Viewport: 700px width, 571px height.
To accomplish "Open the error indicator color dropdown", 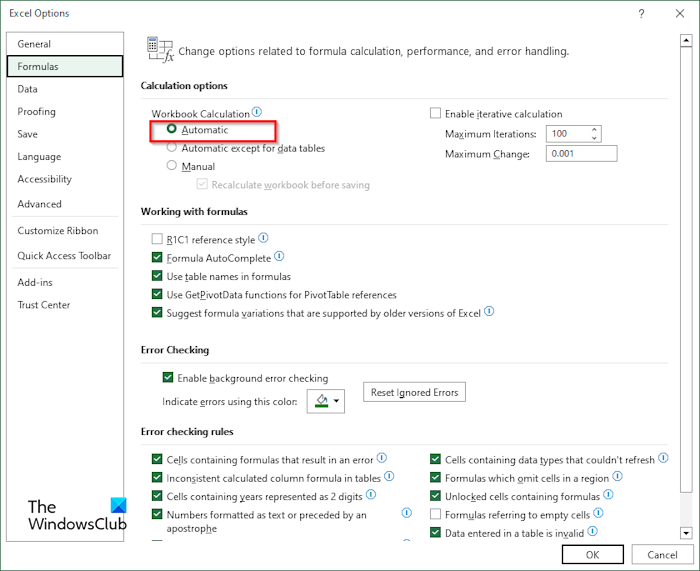I will (325, 402).
